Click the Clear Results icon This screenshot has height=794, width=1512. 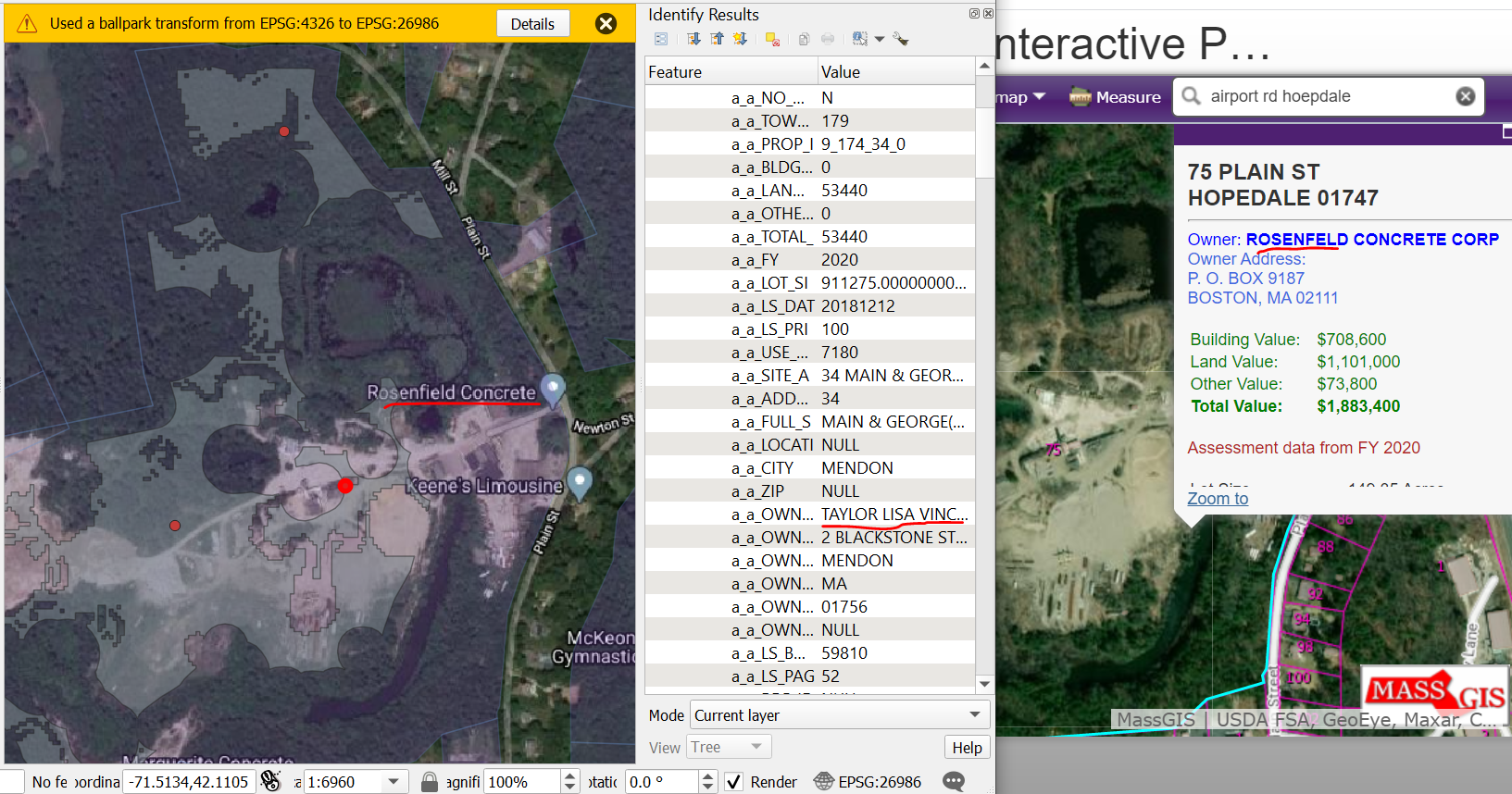(x=772, y=39)
